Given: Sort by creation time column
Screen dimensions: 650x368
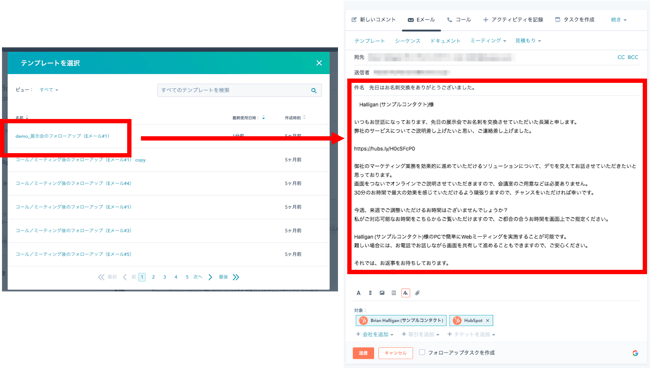Looking at the screenshot, I should [295, 118].
